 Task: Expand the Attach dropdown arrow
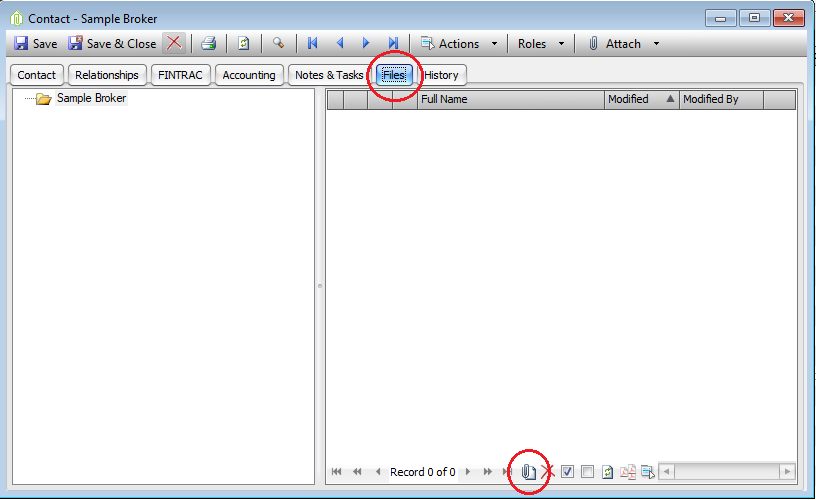pos(656,44)
